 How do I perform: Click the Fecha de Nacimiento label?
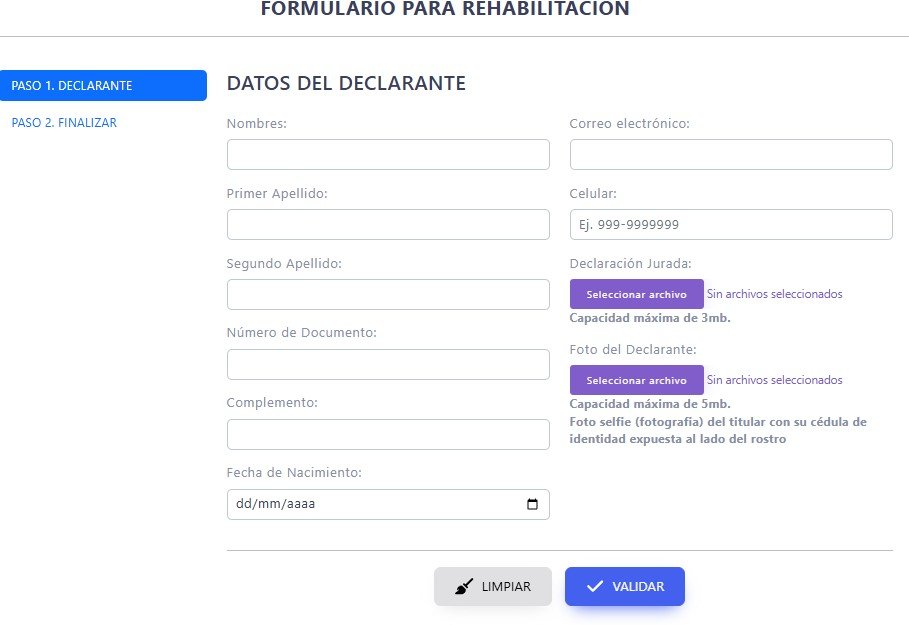coord(294,473)
